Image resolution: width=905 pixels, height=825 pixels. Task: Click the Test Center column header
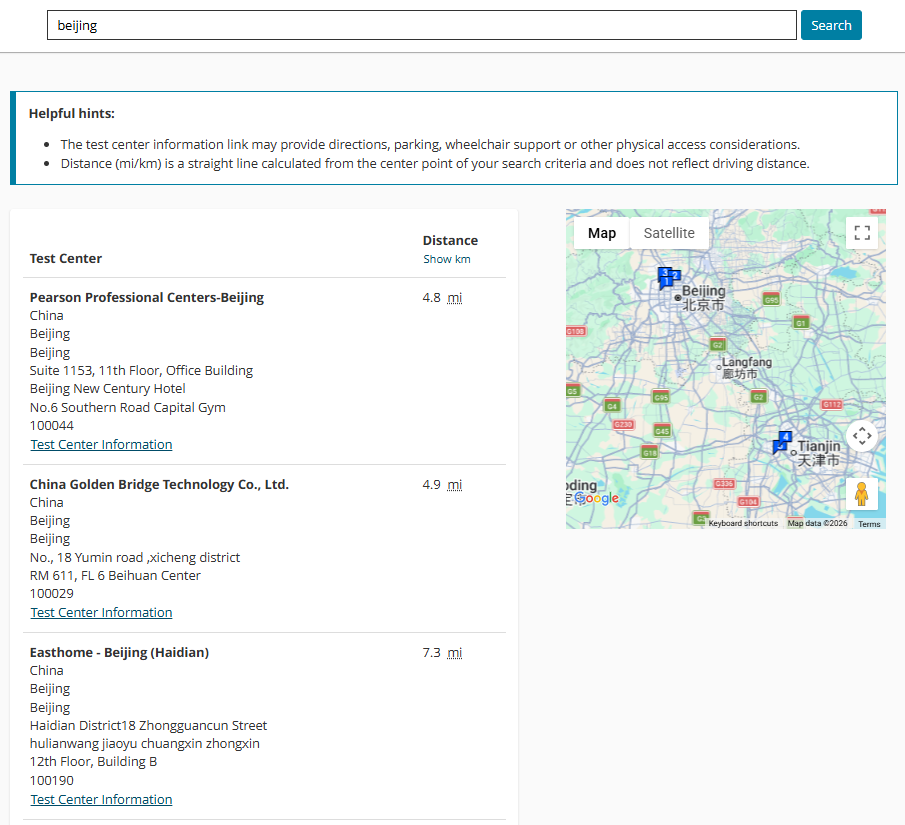tap(66, 259)
